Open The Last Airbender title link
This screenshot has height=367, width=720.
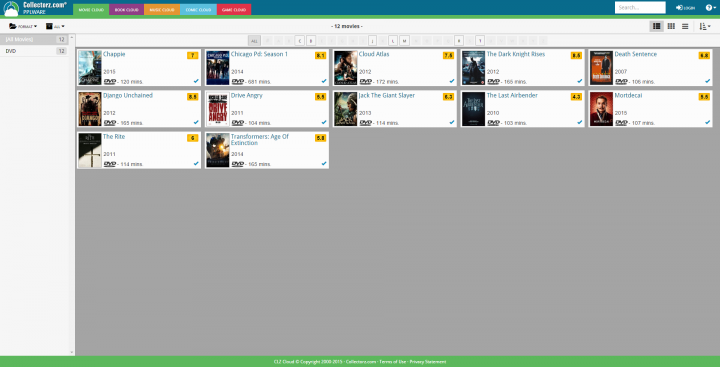512,96
